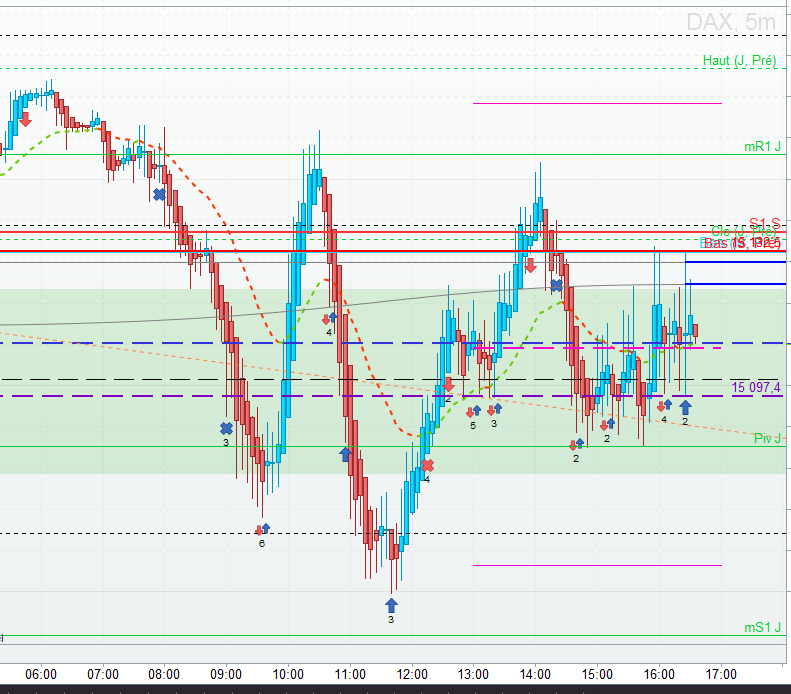Click the arrow pair signal labeled 5
Screen dimensions: 791x694
point(473,412)
